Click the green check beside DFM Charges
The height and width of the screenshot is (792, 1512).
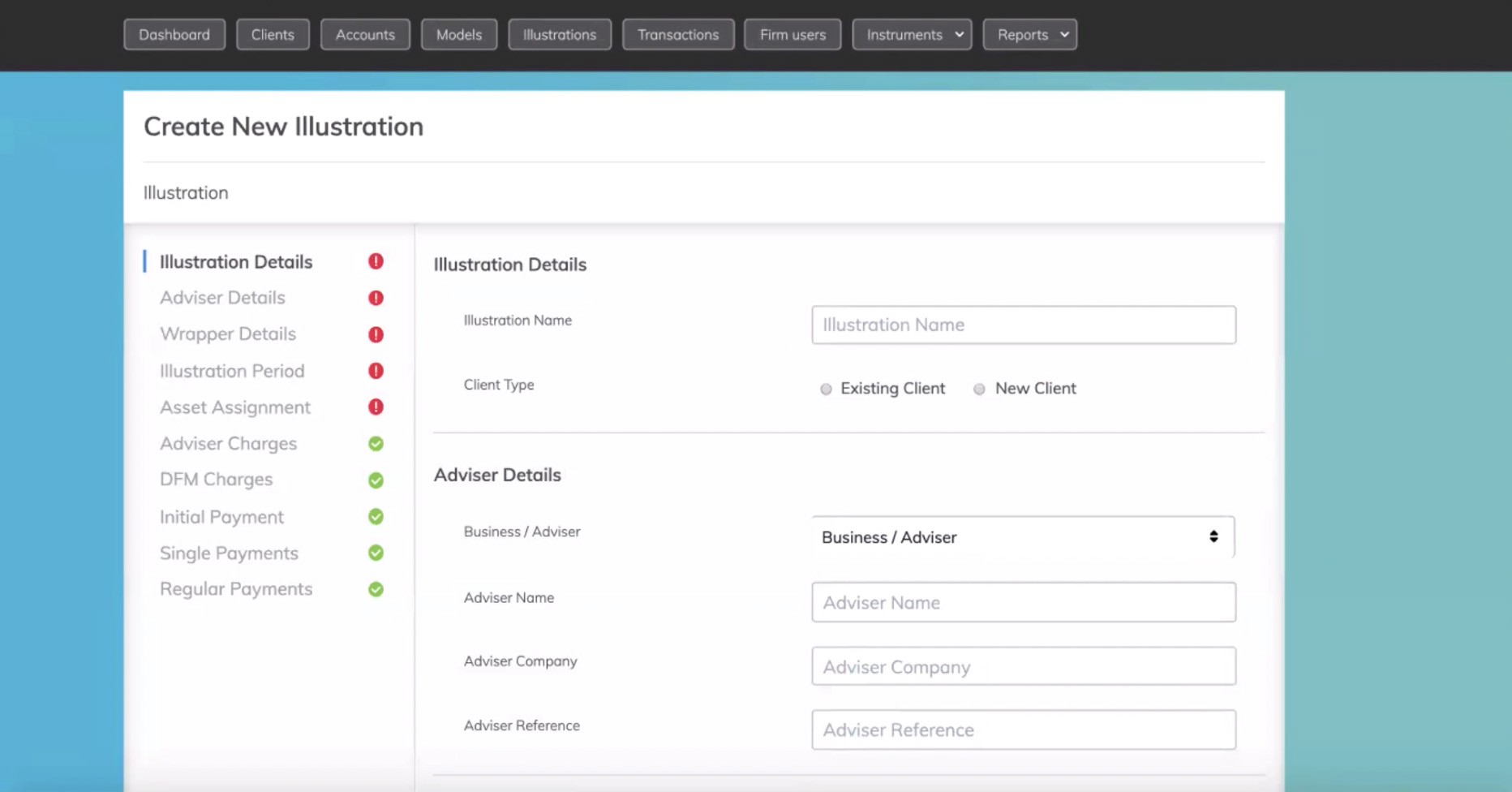(x=376, y=480)
